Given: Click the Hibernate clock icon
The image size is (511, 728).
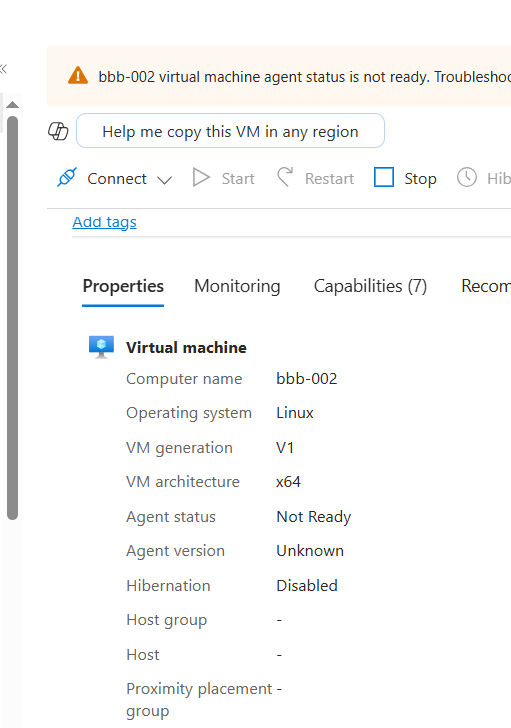Looking at the screenshot, I should (x=466, y=177).
